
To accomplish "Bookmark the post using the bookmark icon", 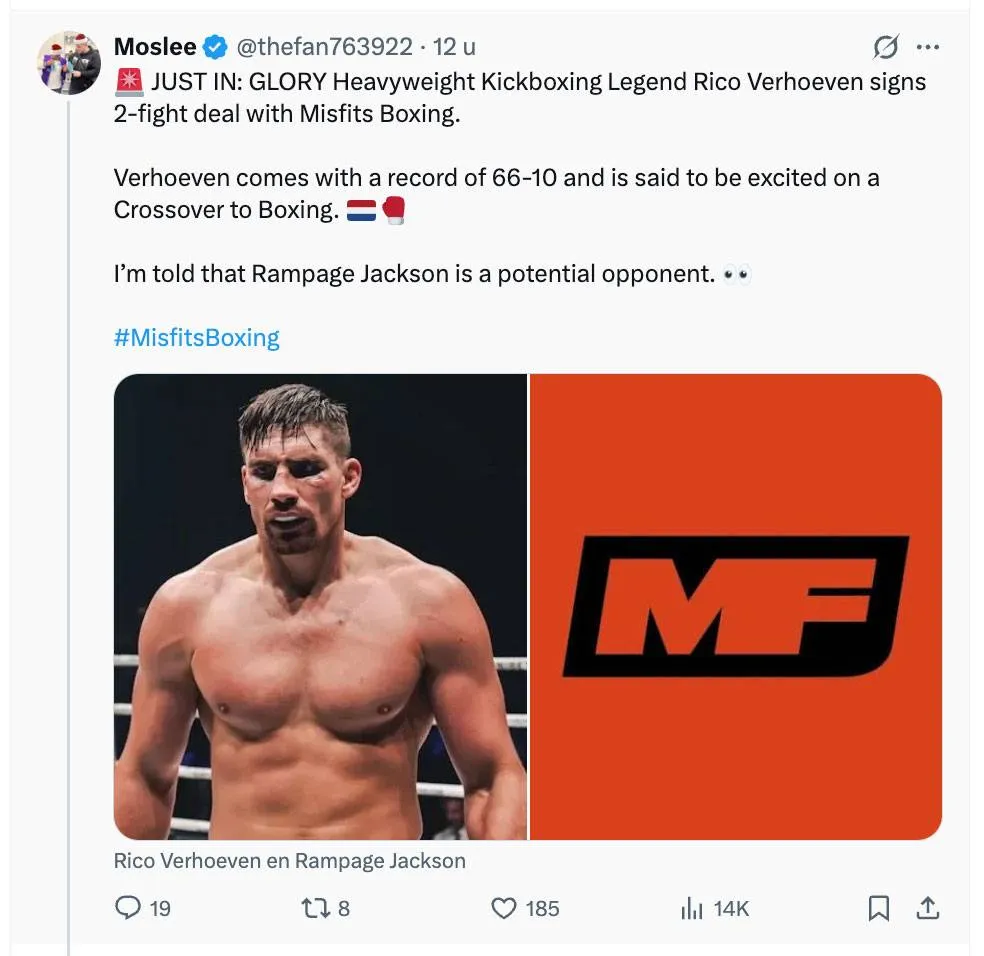I will pos(878,909).
